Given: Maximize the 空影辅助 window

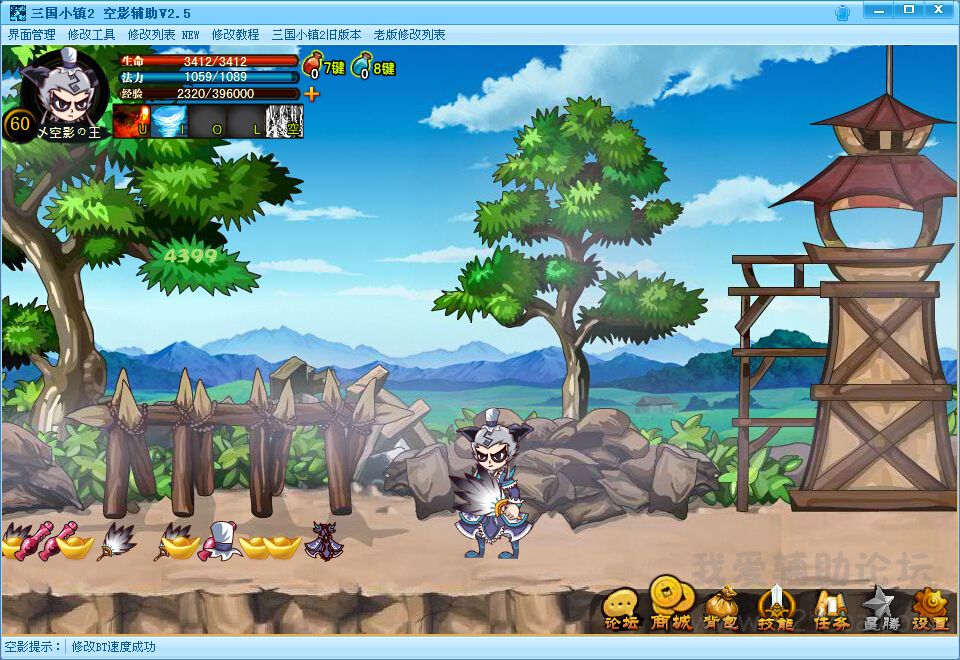Looking at the screenshot, I should coord(909,9).
